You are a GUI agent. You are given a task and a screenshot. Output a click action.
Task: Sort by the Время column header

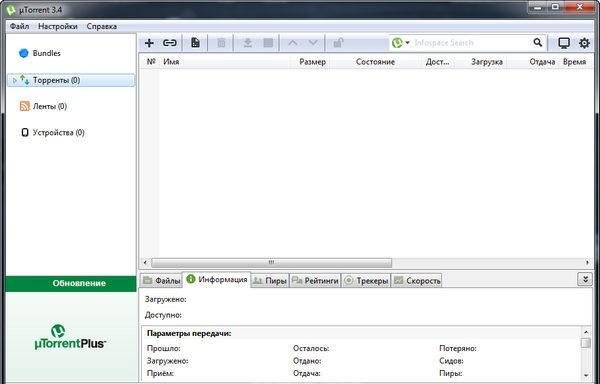(x=574, y=62)
